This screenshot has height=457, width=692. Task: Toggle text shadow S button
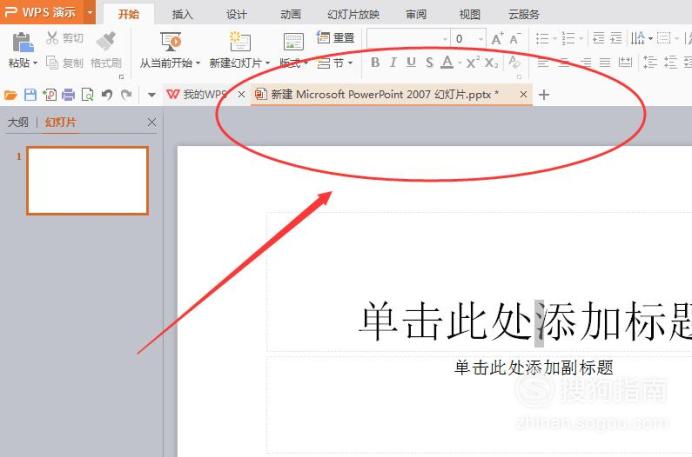(x=429, y=63)
